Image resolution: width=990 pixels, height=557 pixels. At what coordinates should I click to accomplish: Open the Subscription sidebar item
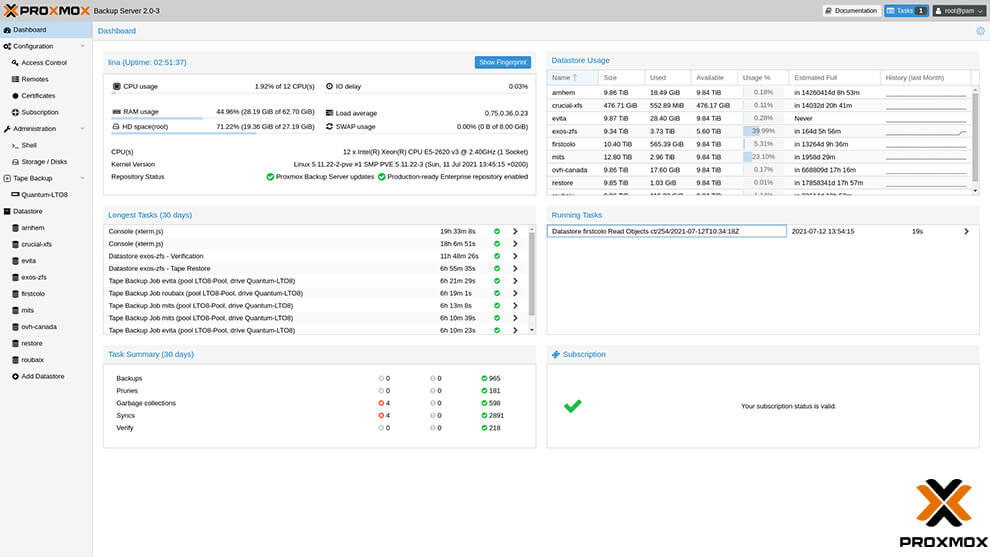click(40, 112)
